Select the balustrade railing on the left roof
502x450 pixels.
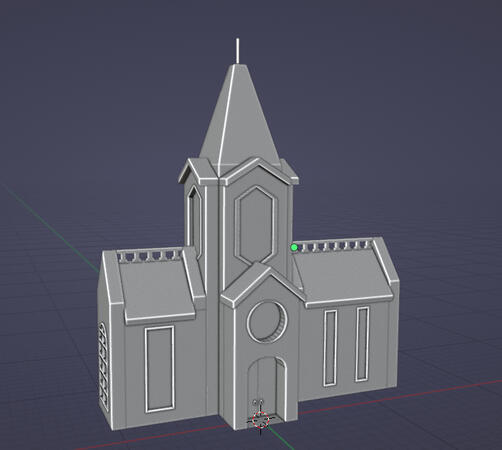coord(149,255)
